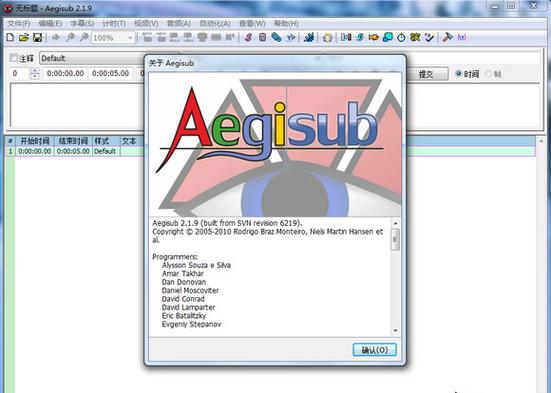Open the Styling Assistant icon
Viewport: 551px width, 393px height.
coord(359,37)
